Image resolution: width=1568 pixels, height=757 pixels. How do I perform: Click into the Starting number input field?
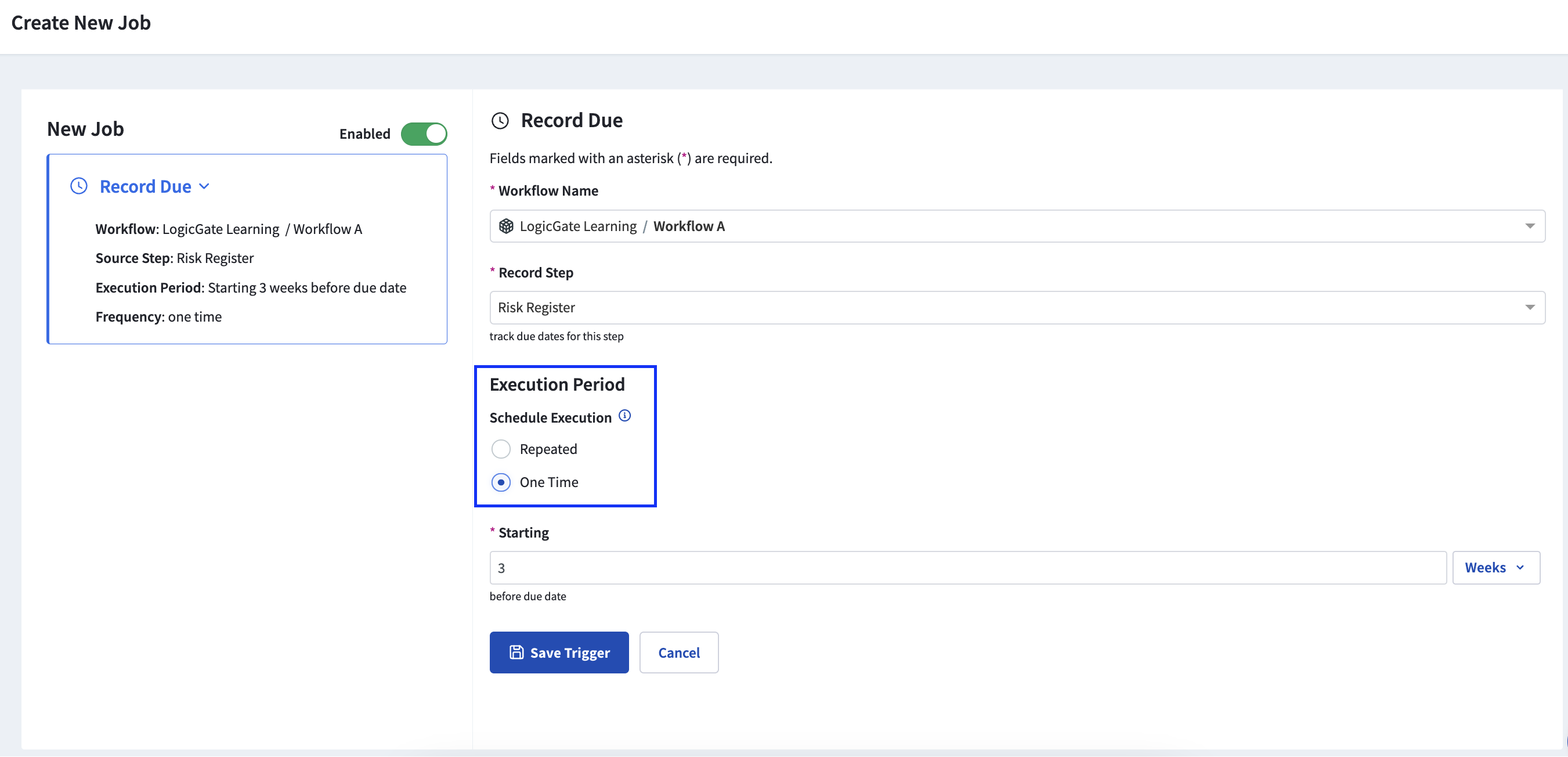click(x=967, y=568)
